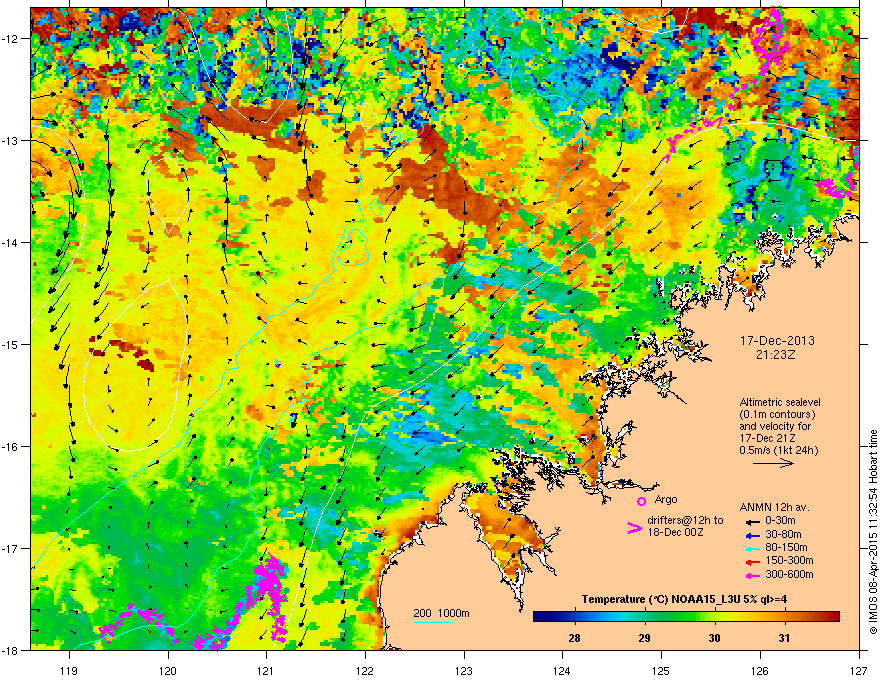Click the longitude axis label 123
The height and width of the screenshot is (680, 880).
click(464, 670)
